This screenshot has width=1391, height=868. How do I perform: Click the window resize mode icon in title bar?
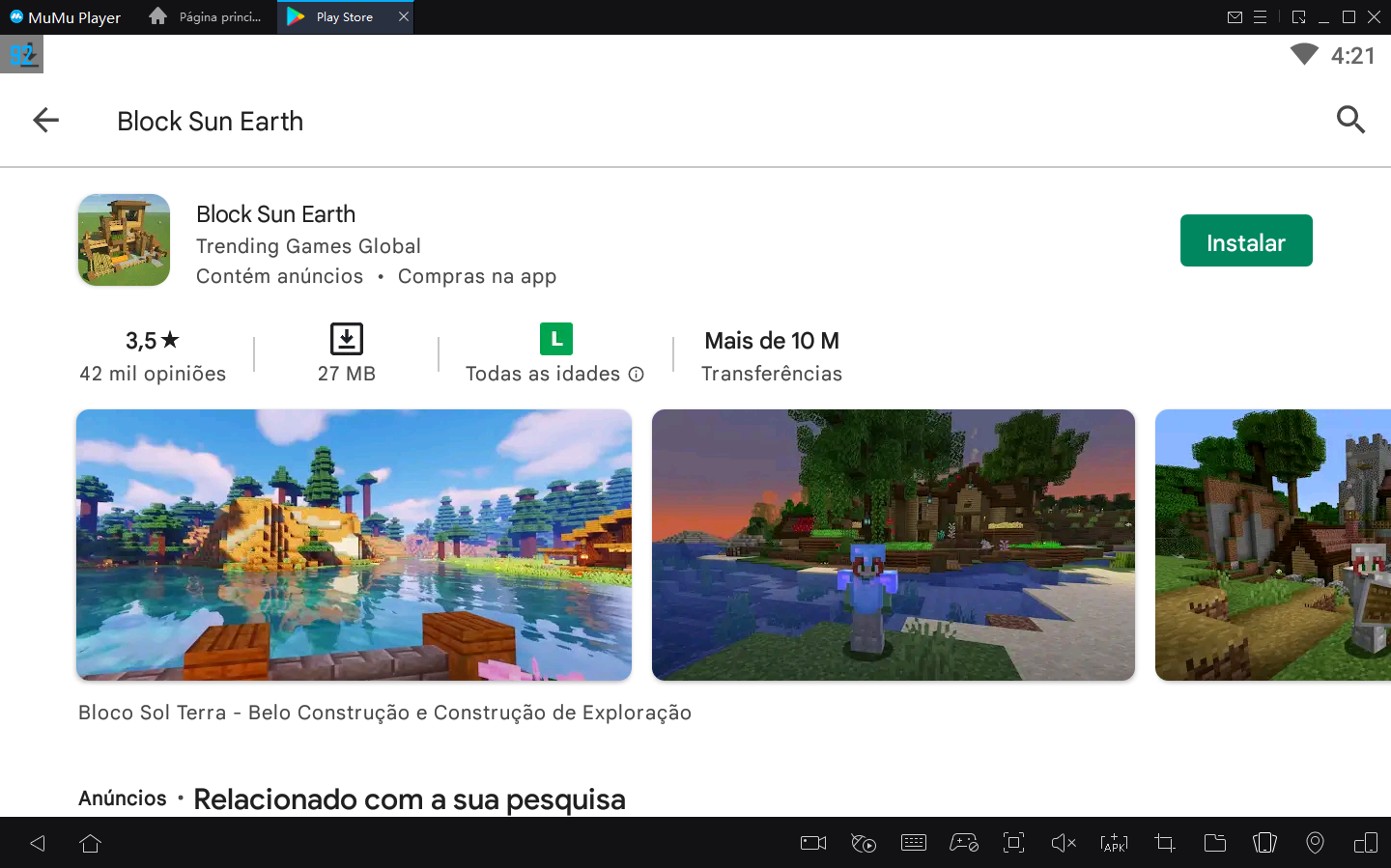(1298, 17)
